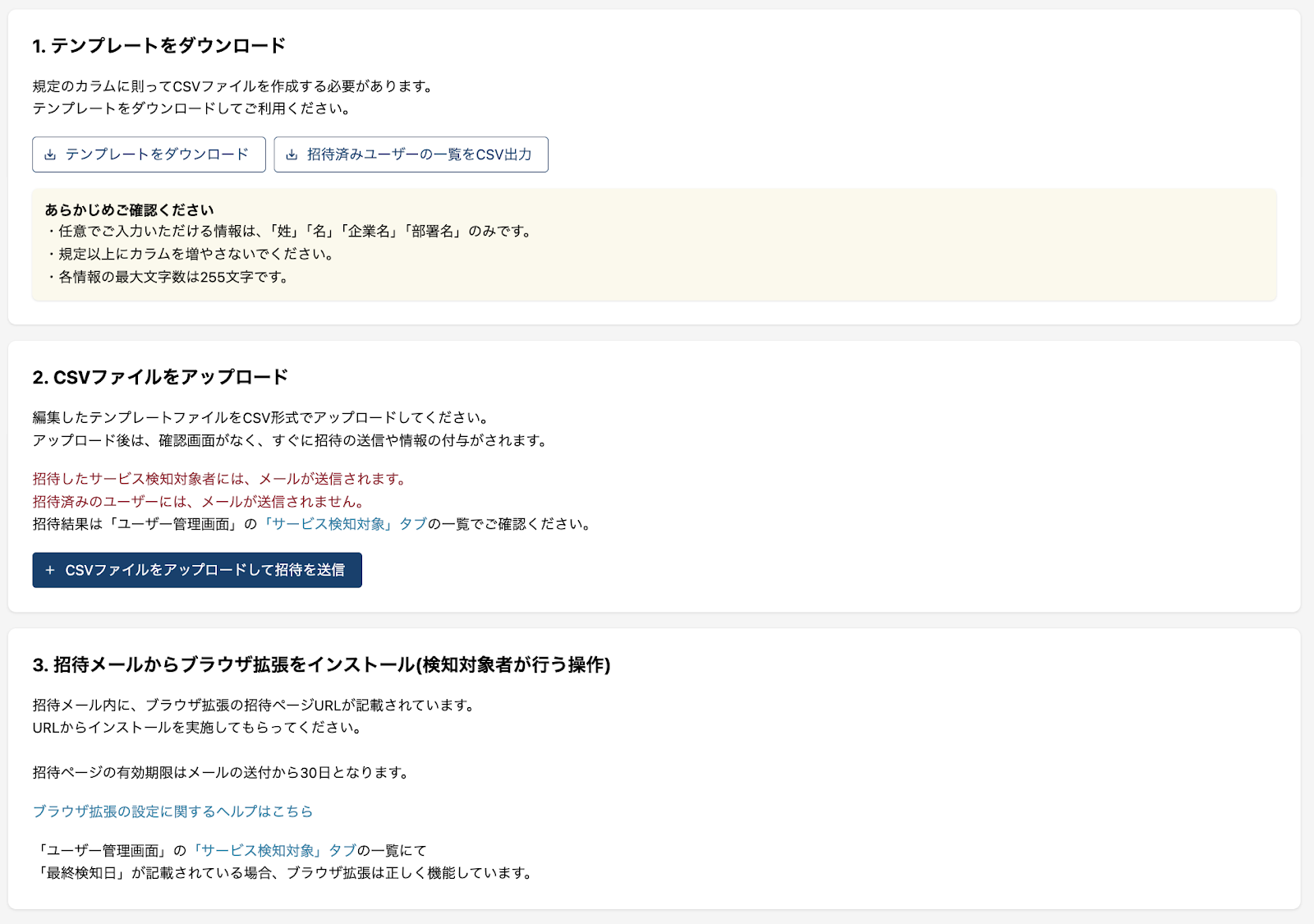The height and width of the screenshot is (924, 1314).
Task: Click heading 3. 招待メールからブラウザ拡張をインストール
Action: pos(321,664)
